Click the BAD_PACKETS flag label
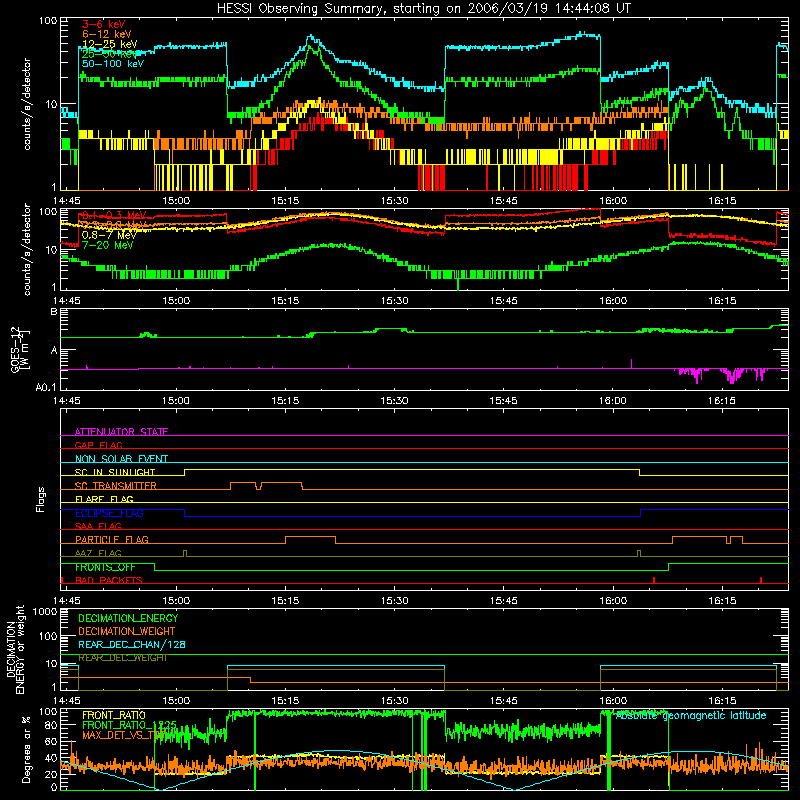Screen dimensions: 800x800 [x=109, y=581]
